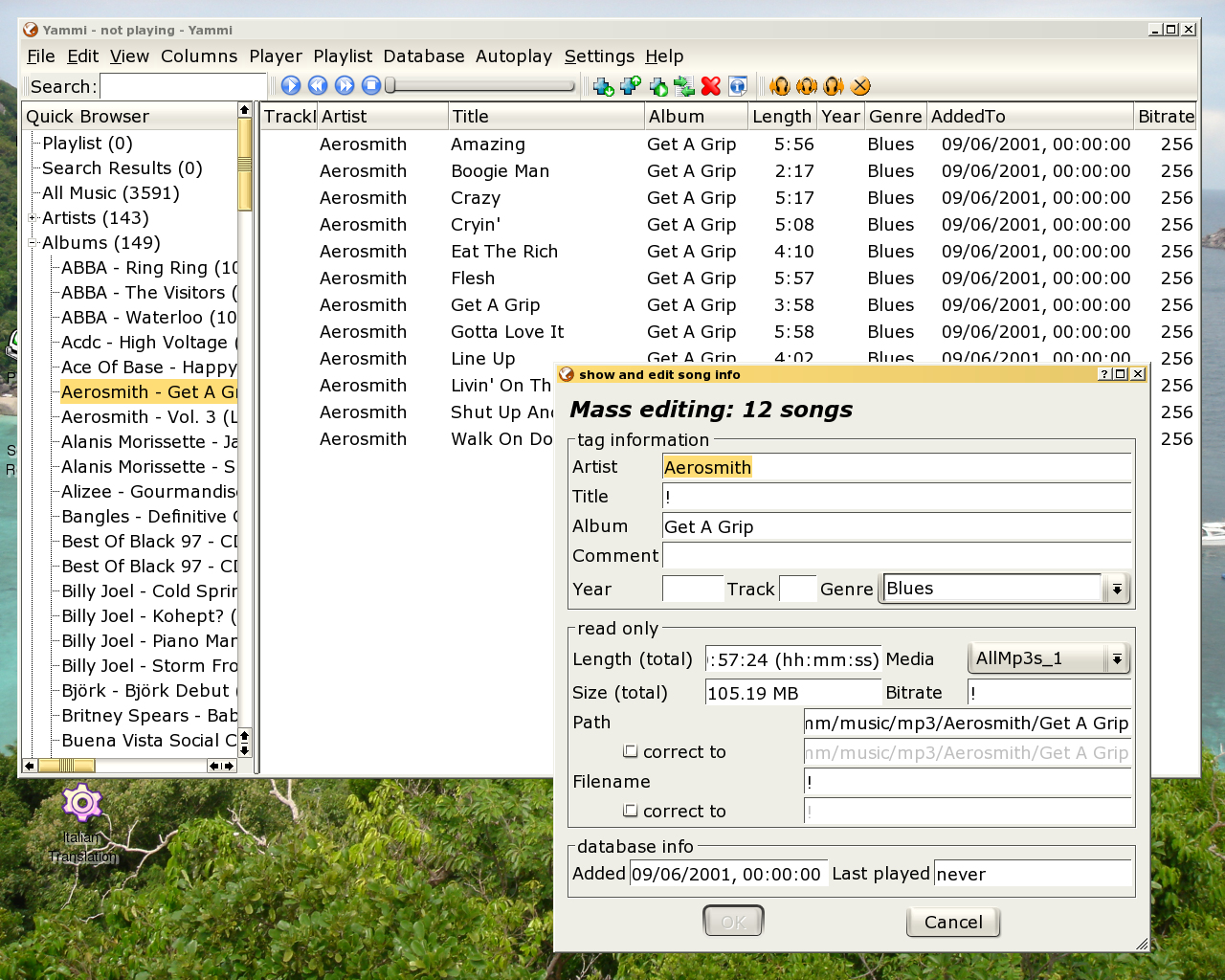Click the song info toolbar icon
The width and height of the screenshot is (1225, 980).
738,86
